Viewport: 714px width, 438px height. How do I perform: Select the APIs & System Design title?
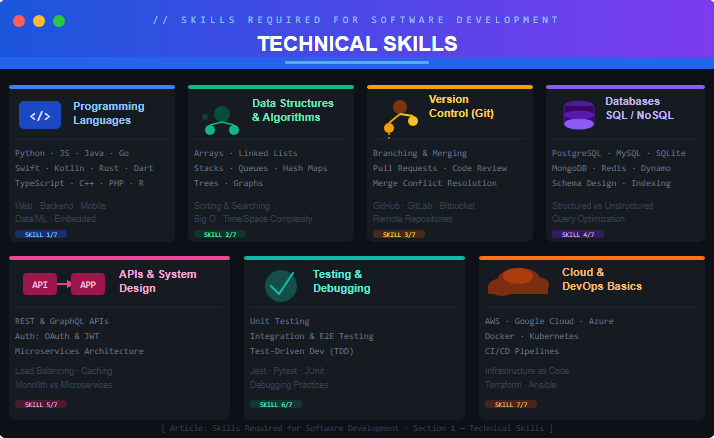coord(158,281)
